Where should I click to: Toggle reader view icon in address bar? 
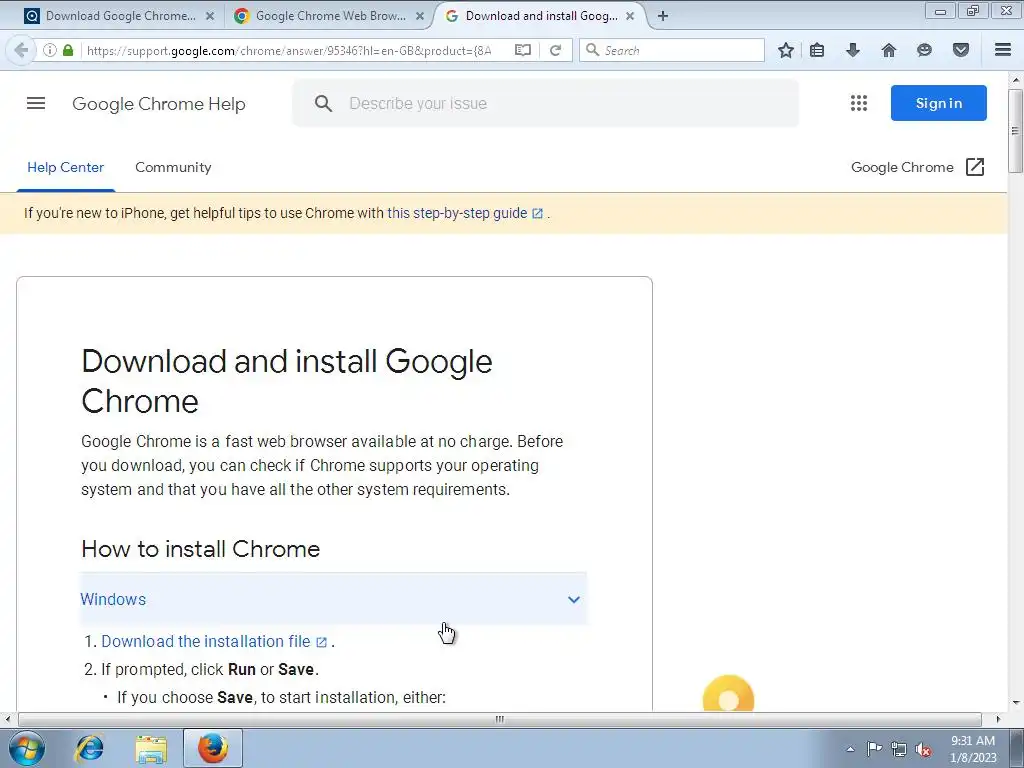522,50
